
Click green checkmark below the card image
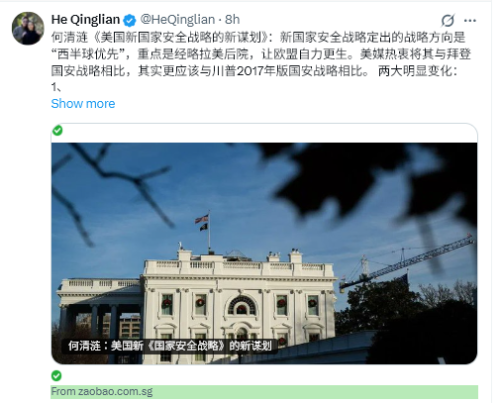click(x=56, y=376)
